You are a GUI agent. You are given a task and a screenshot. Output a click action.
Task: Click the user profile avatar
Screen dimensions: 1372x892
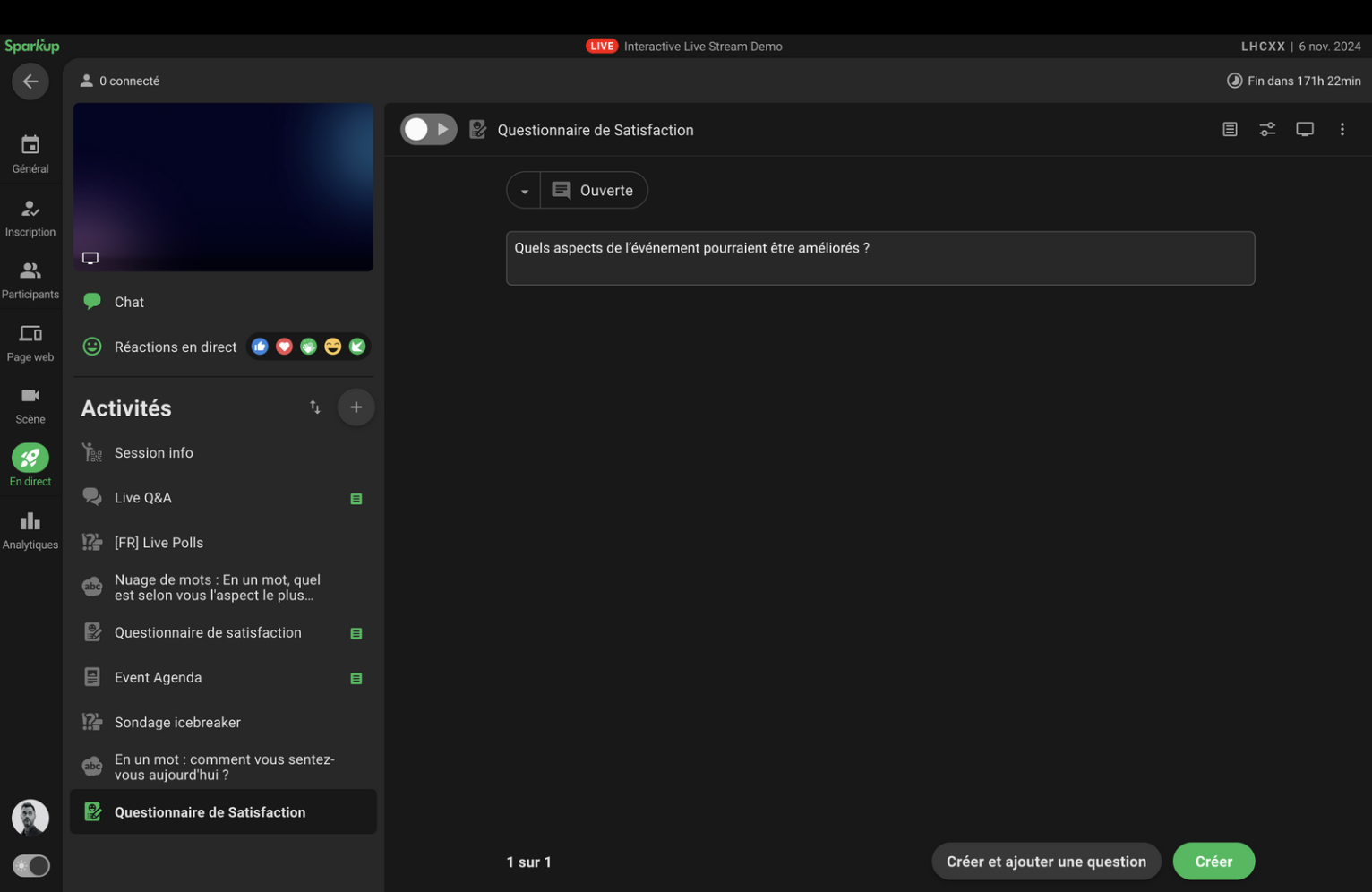(x=30, y=817)
